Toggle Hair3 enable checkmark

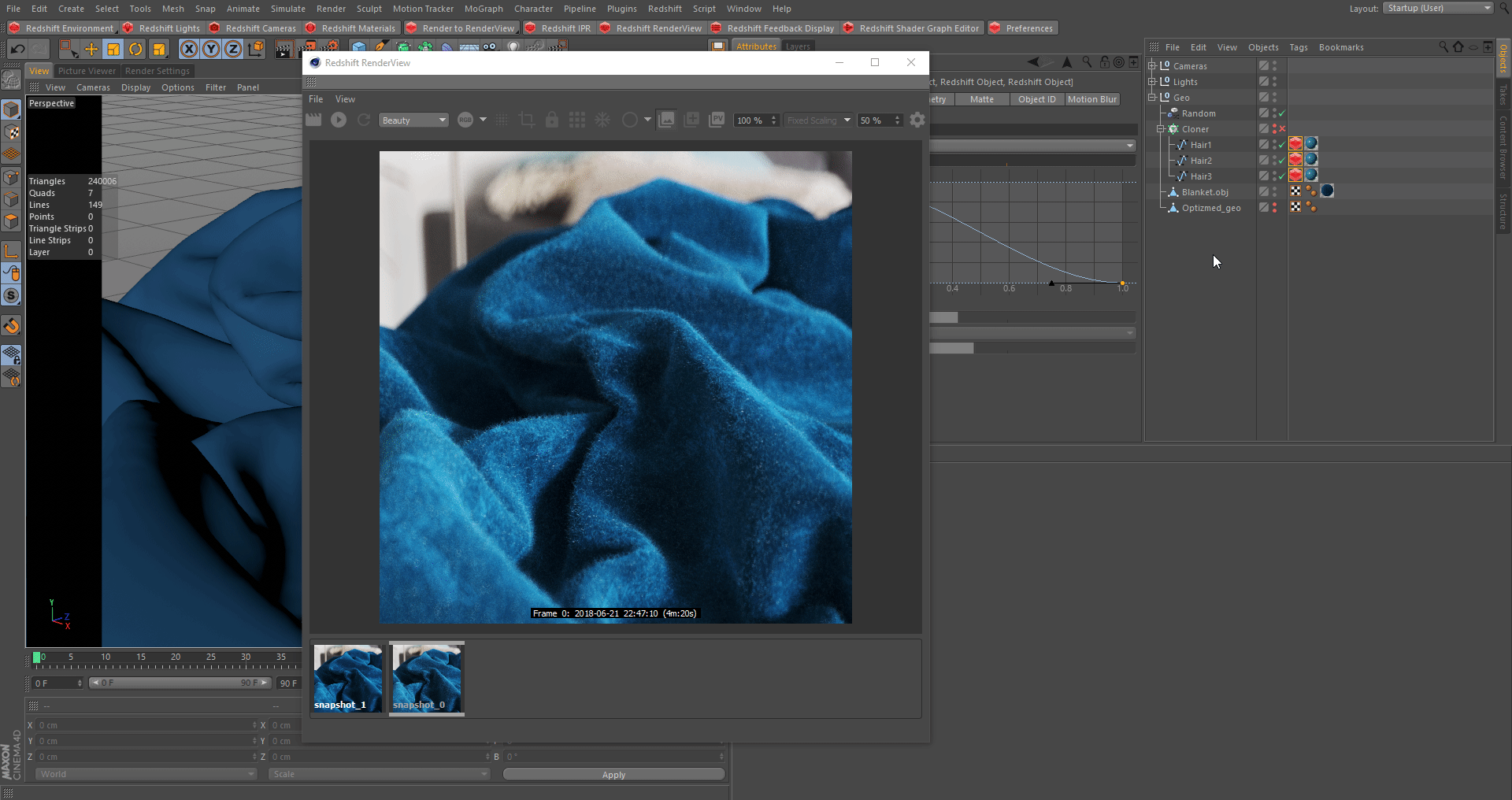click(1282, 176)
